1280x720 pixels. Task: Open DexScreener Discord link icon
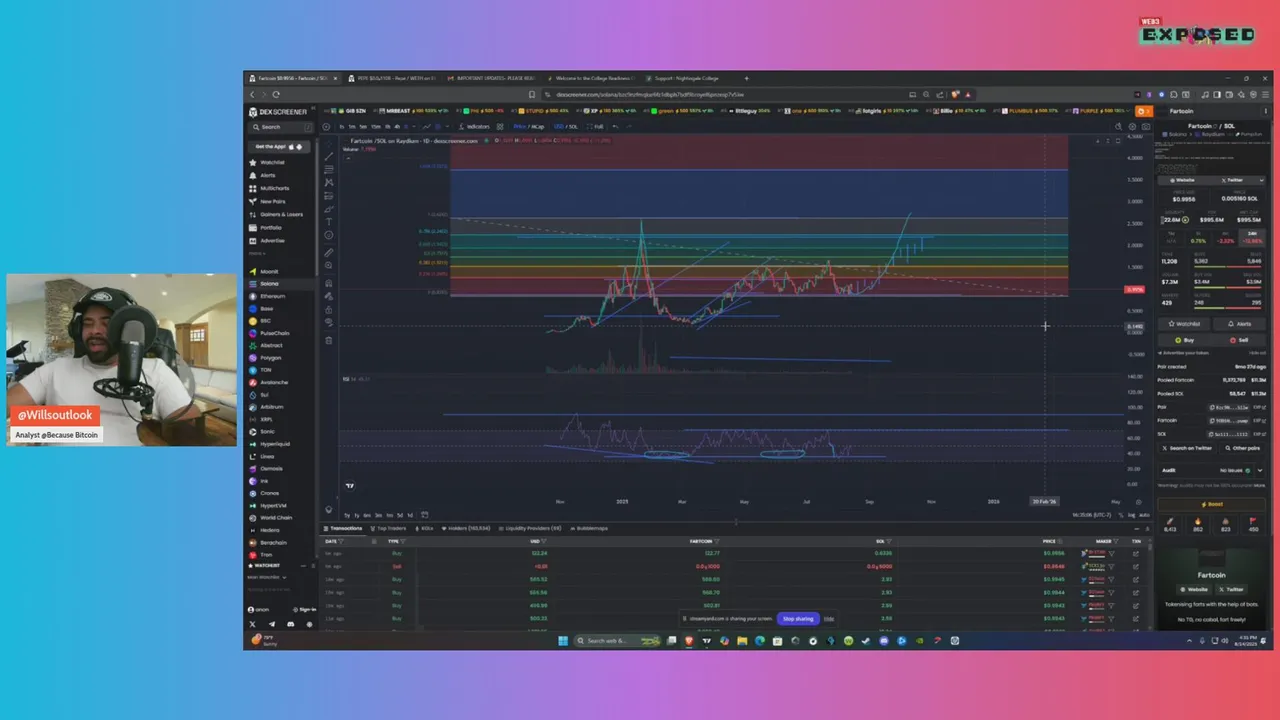tap(291, 624)
